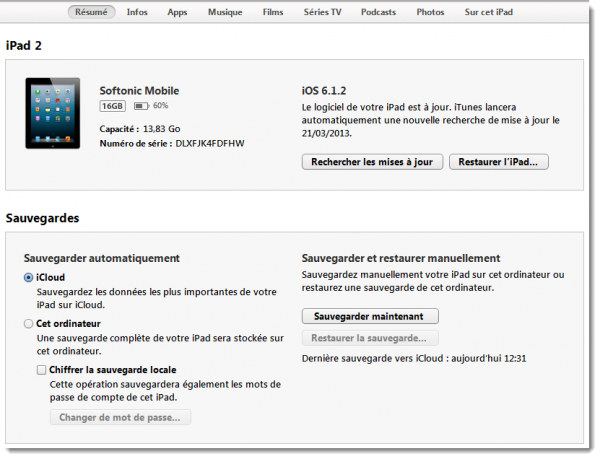Click the 'Changer de mot de passe...' button
Image resolution: width=600 pixels, height=459 pixels.
click(x=120, y=417)
